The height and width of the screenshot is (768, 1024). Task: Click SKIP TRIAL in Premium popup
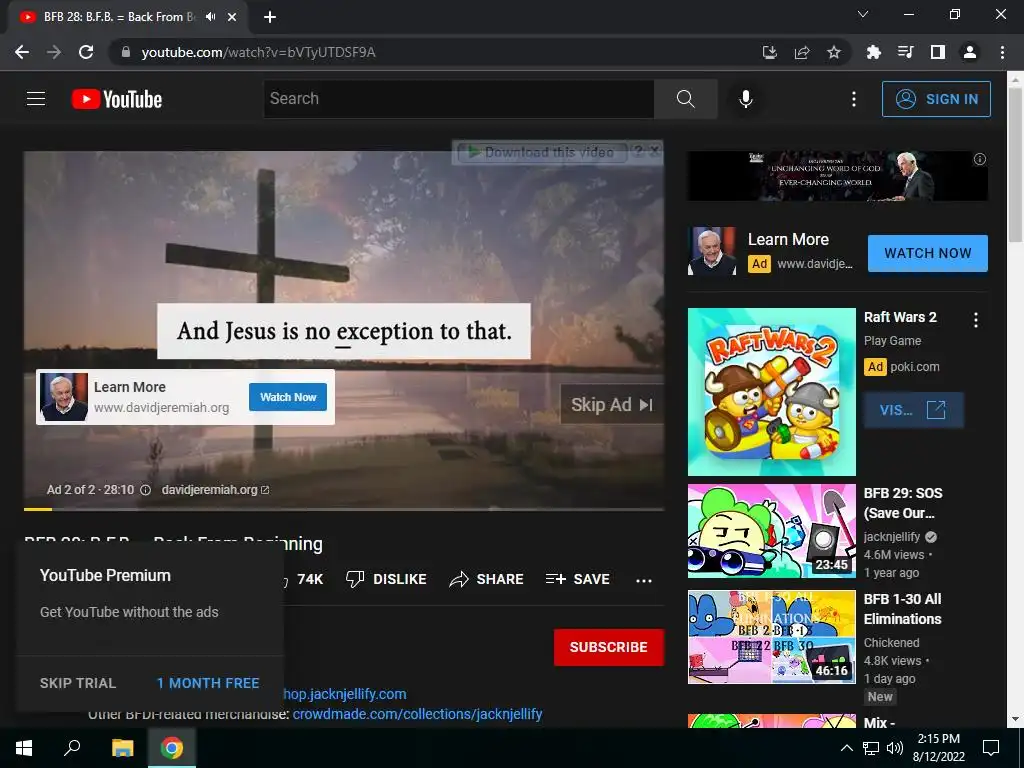pyautogui.click(x=78, y=683)
